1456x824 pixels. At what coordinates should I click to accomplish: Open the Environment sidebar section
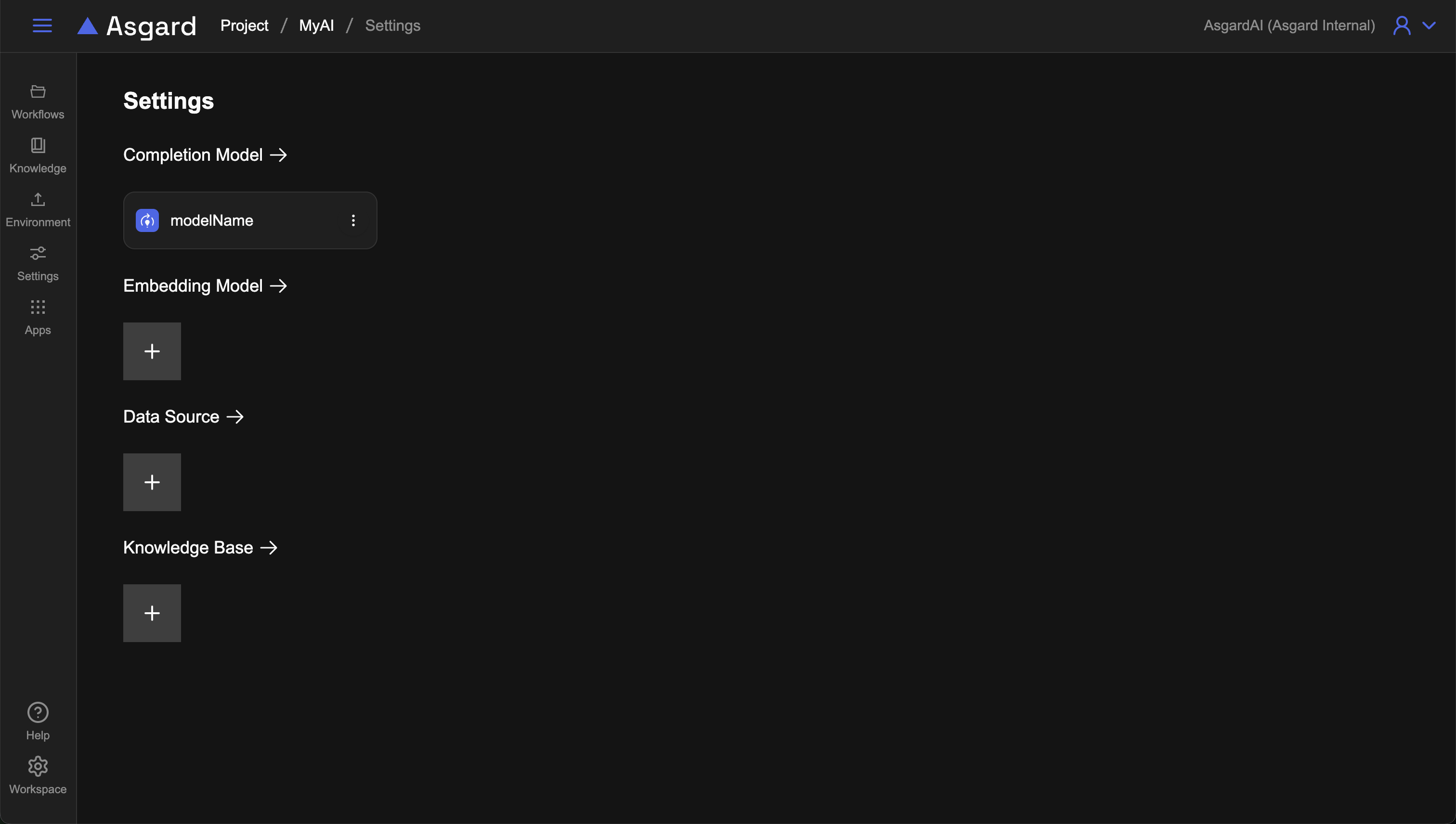click(38, 209)
